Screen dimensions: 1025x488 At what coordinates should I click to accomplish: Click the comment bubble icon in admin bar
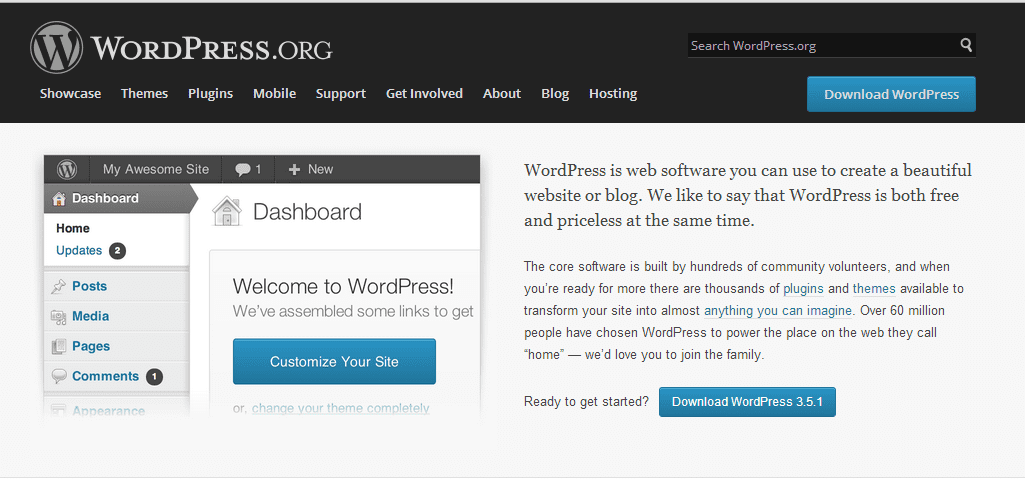243,170
